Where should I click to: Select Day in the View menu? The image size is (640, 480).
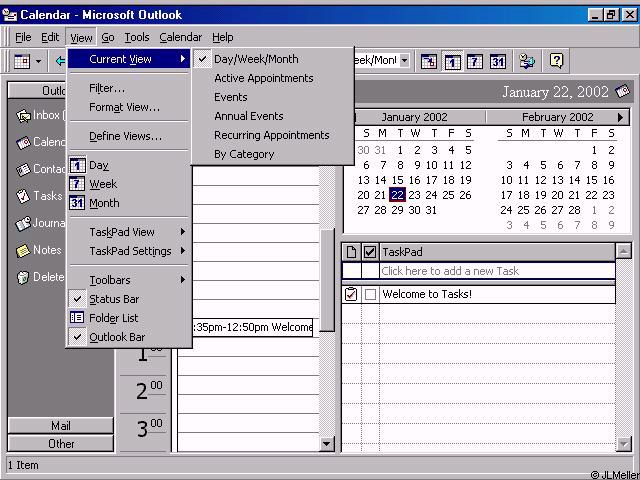(129, 165)
